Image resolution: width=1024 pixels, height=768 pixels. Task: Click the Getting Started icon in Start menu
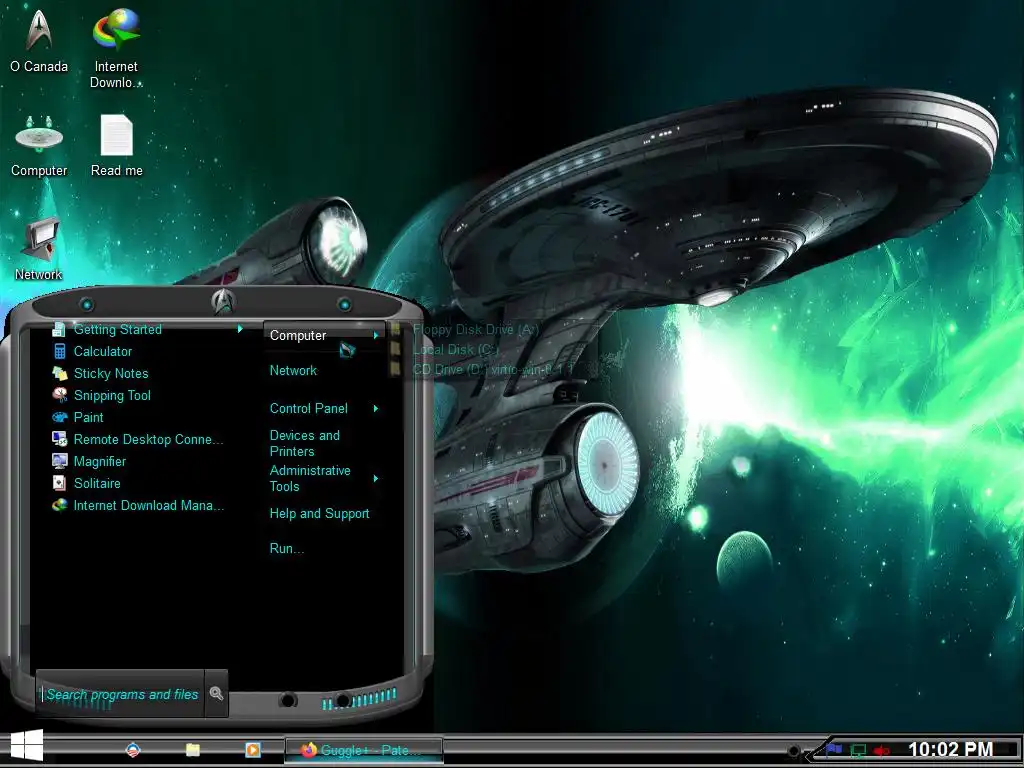[59, 329]
